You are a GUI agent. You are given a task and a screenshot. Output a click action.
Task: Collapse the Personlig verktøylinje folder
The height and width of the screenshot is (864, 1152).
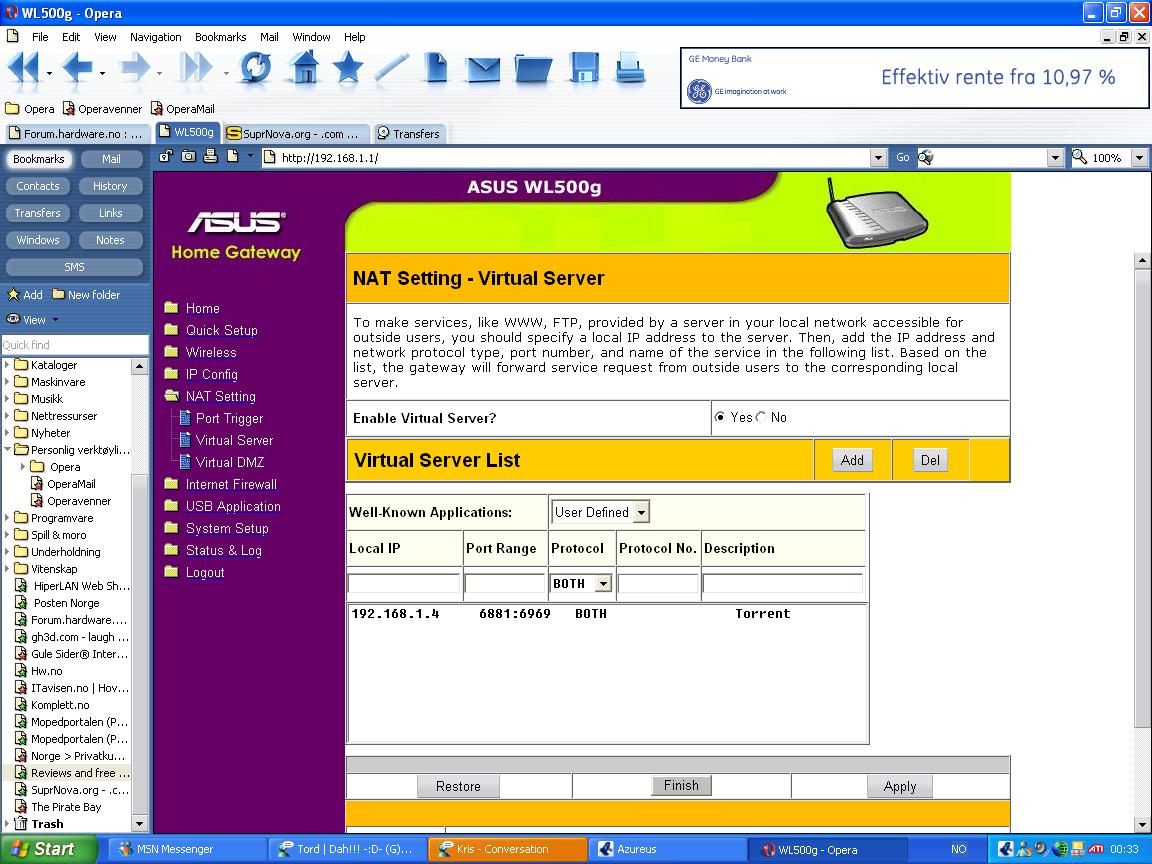point(7,450)
